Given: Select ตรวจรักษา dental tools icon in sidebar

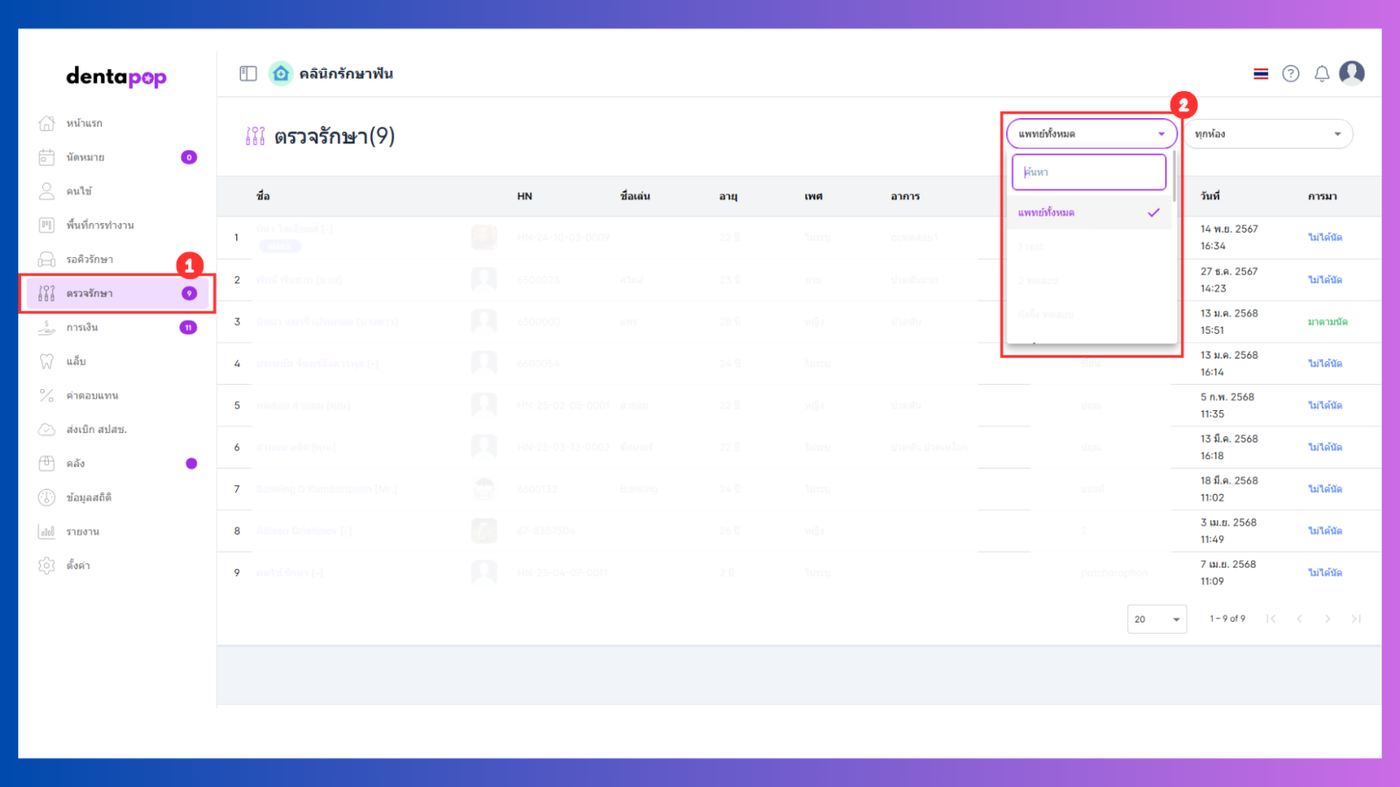Looking at the screenshot, I should click(x=46, y=293).
